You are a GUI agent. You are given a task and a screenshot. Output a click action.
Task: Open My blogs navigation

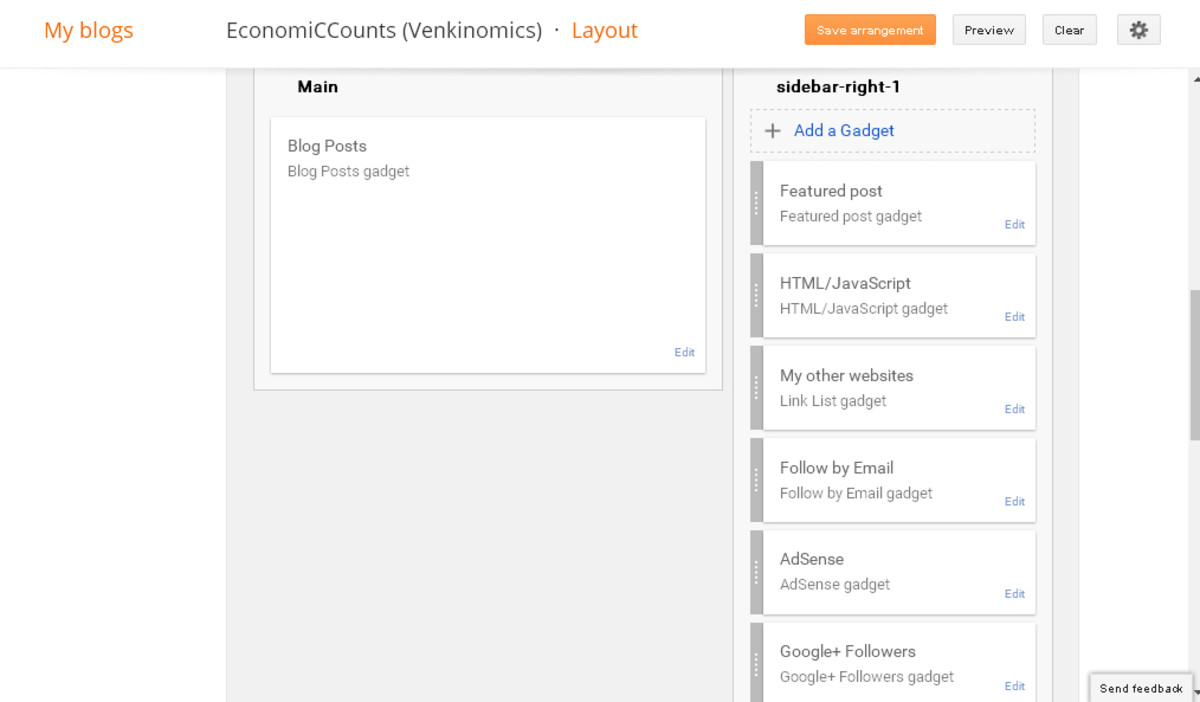88,29
